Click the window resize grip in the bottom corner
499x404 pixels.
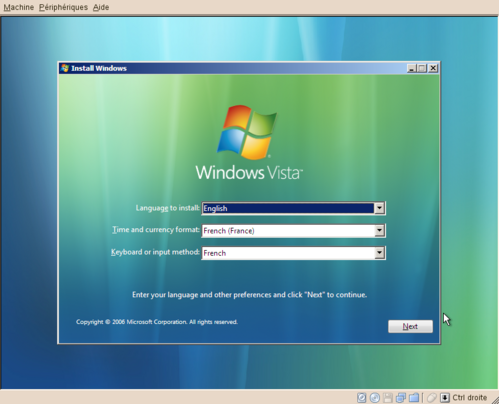tap(495, 400)
